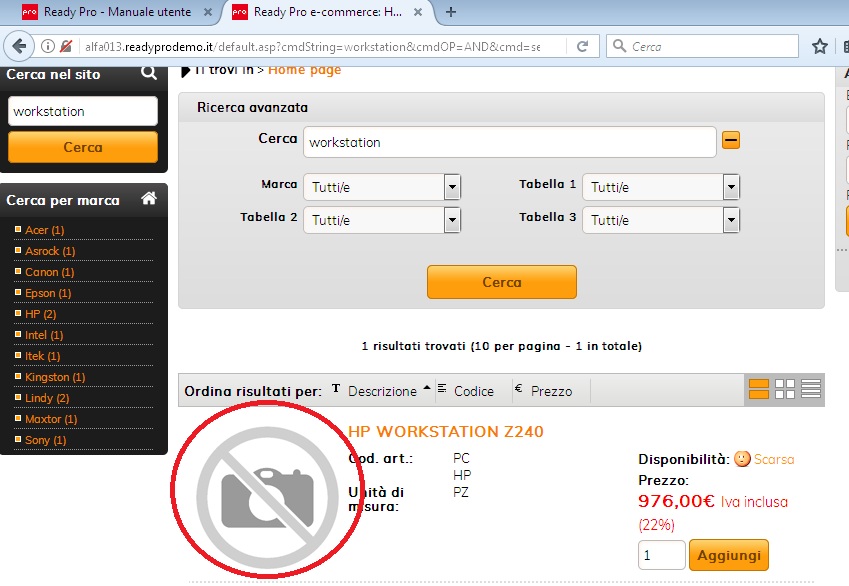Focus the advanced search Cerca text field
This screenshot has width=849, height=586.
point(510,142)
